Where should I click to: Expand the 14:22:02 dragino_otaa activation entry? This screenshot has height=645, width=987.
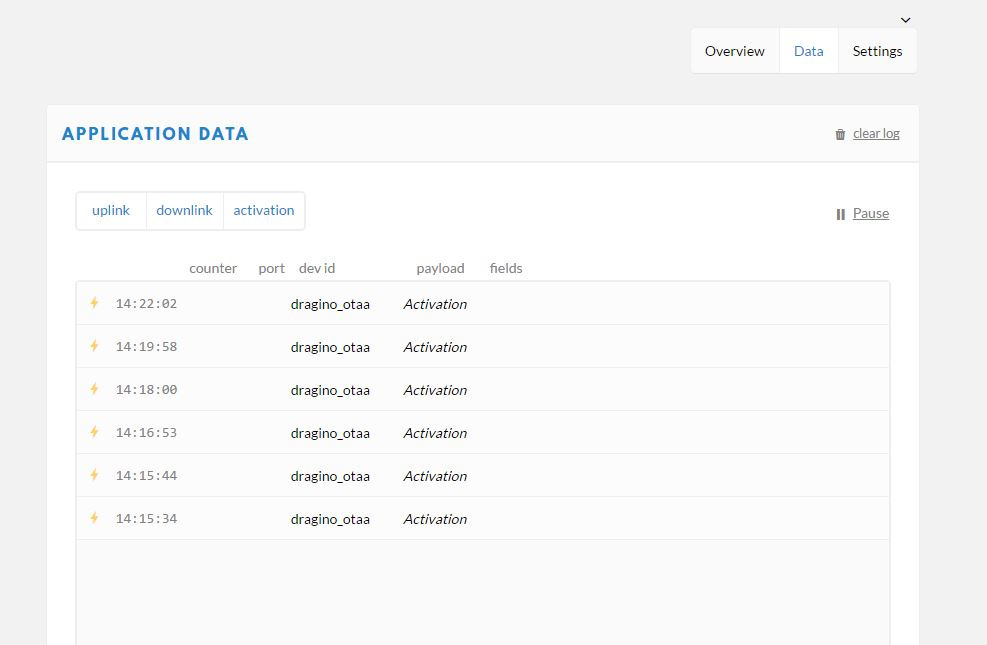point(482,304)
